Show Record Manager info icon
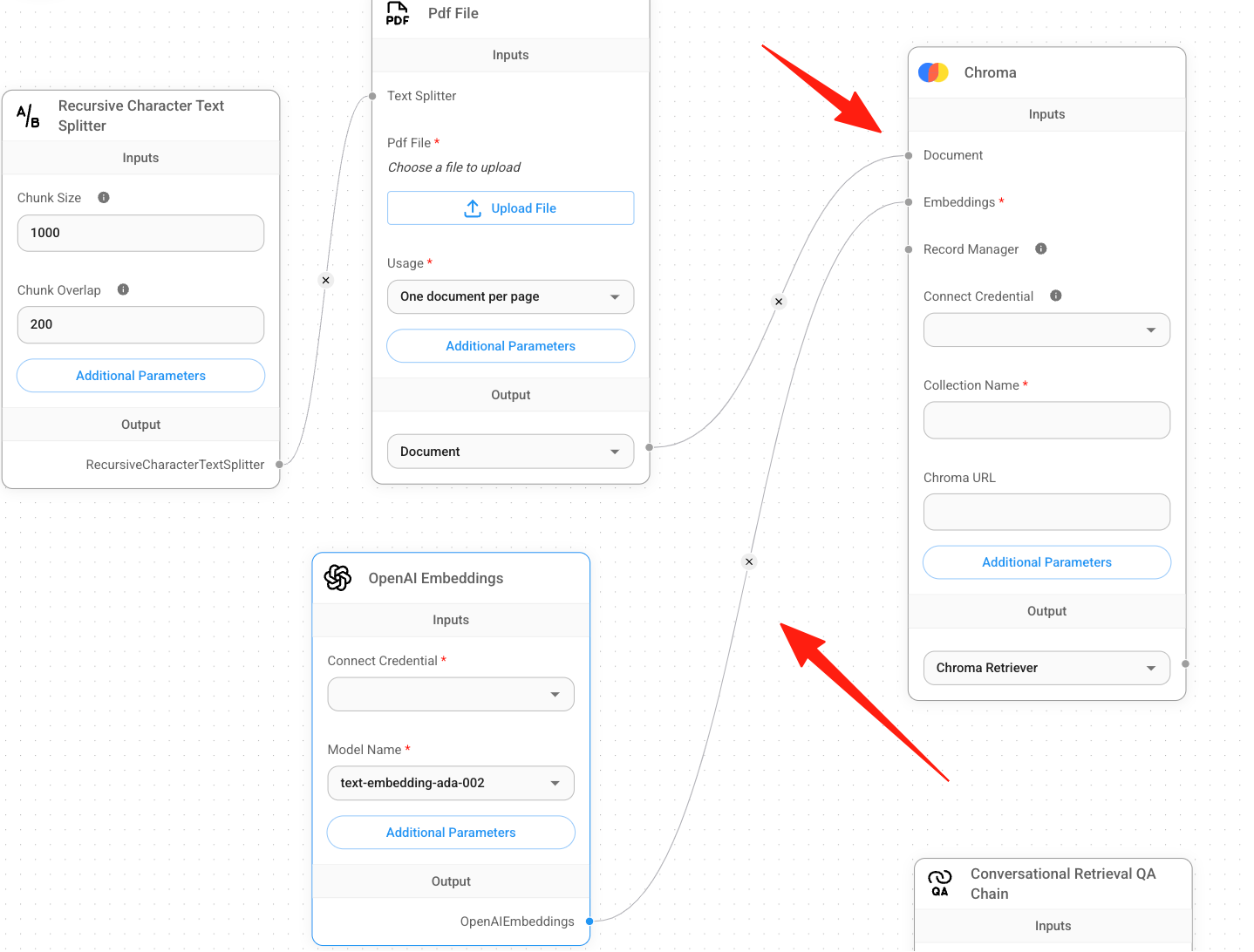Viewport: 1254px width, 952px height. coord(1040,248)
